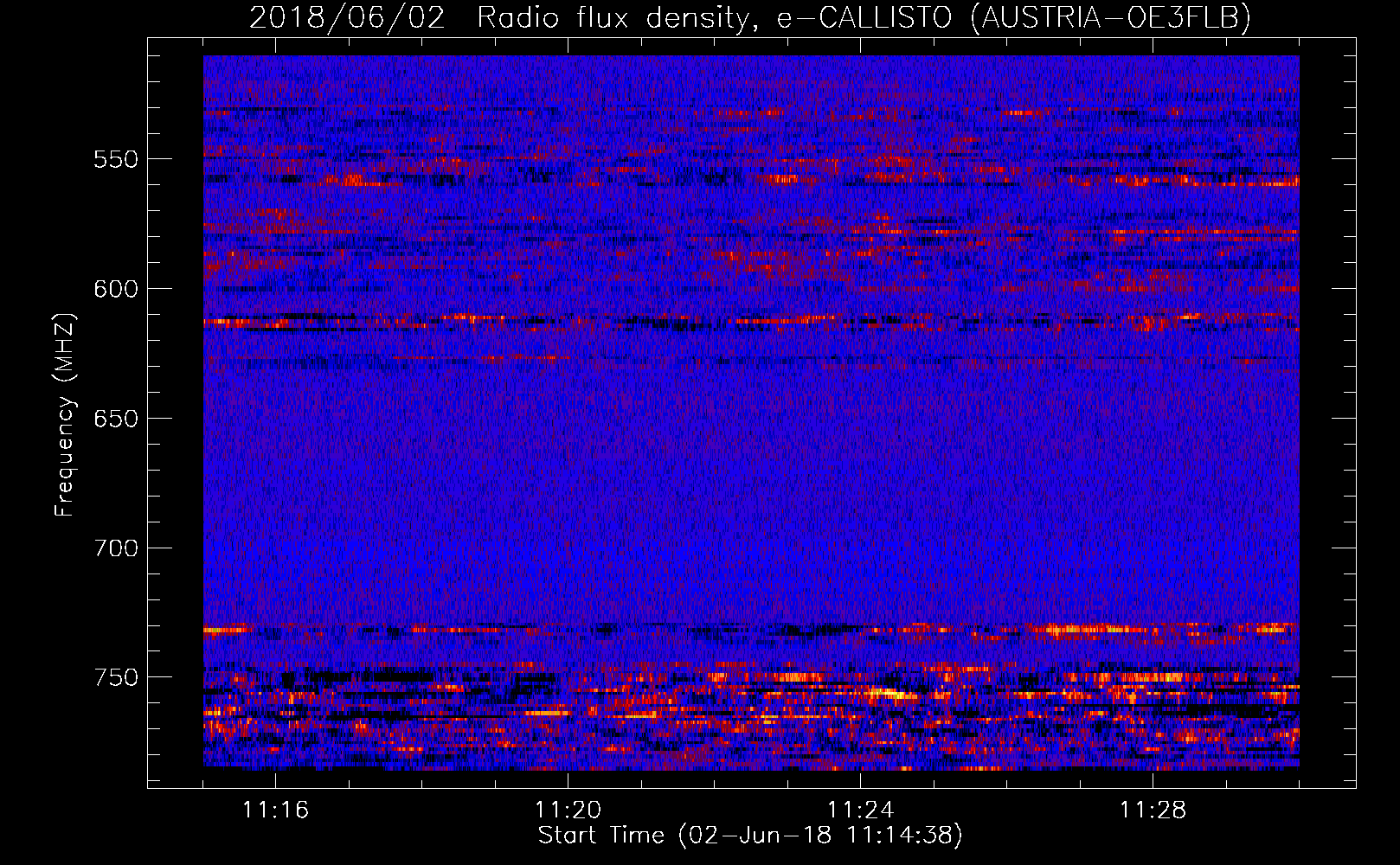Click the 11:28 time axis label
1400x865 pixels.
(1153, 811)
